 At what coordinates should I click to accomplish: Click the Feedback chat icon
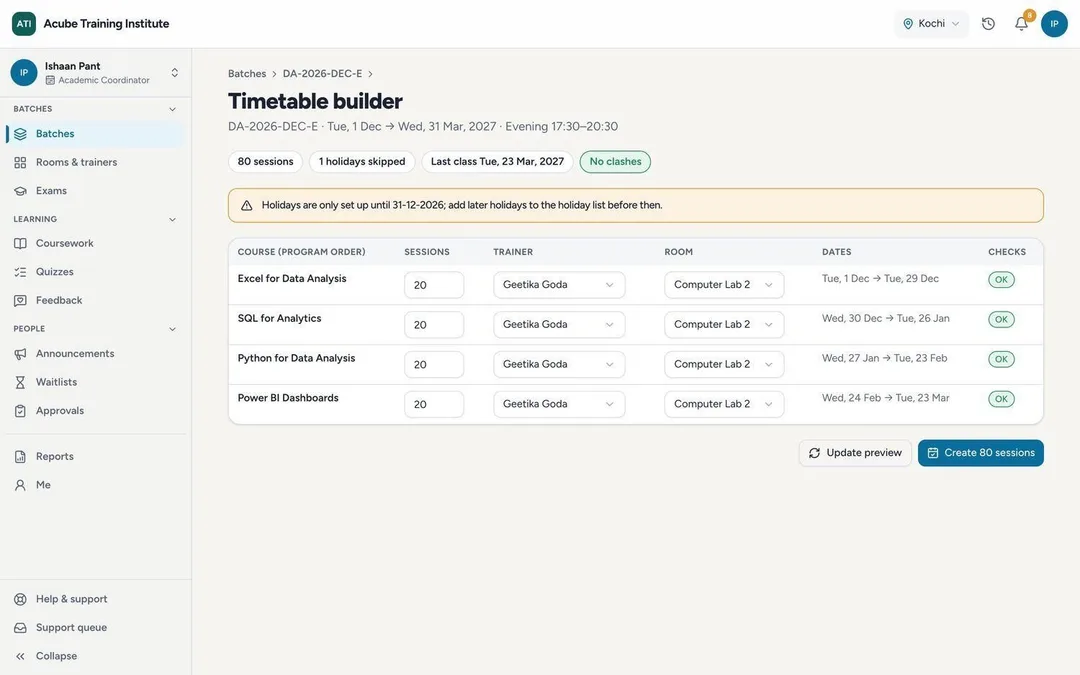20,300
